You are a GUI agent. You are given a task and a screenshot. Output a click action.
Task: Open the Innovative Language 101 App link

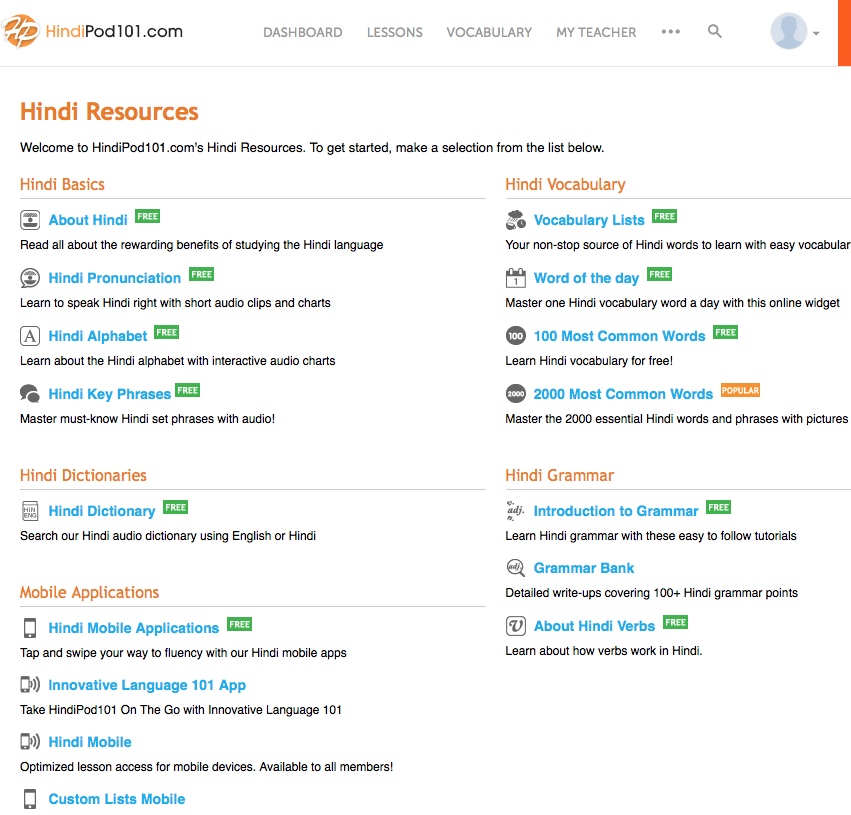tap(147, 685)
